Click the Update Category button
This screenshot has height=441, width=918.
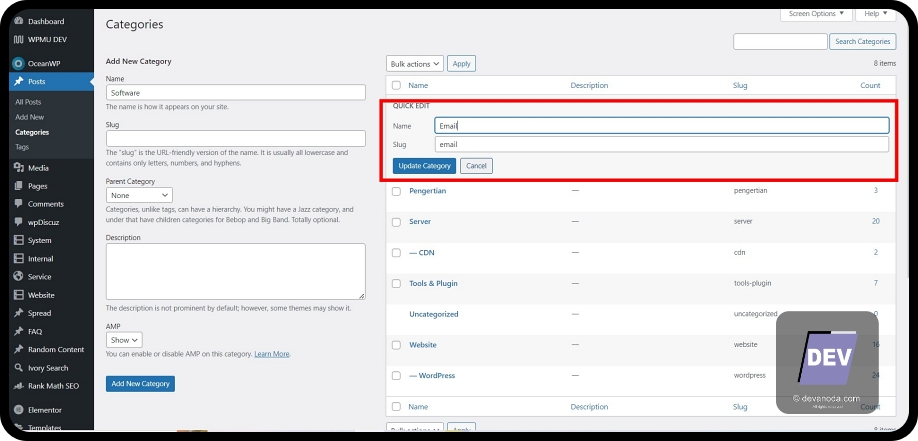(x=424, y=166)
